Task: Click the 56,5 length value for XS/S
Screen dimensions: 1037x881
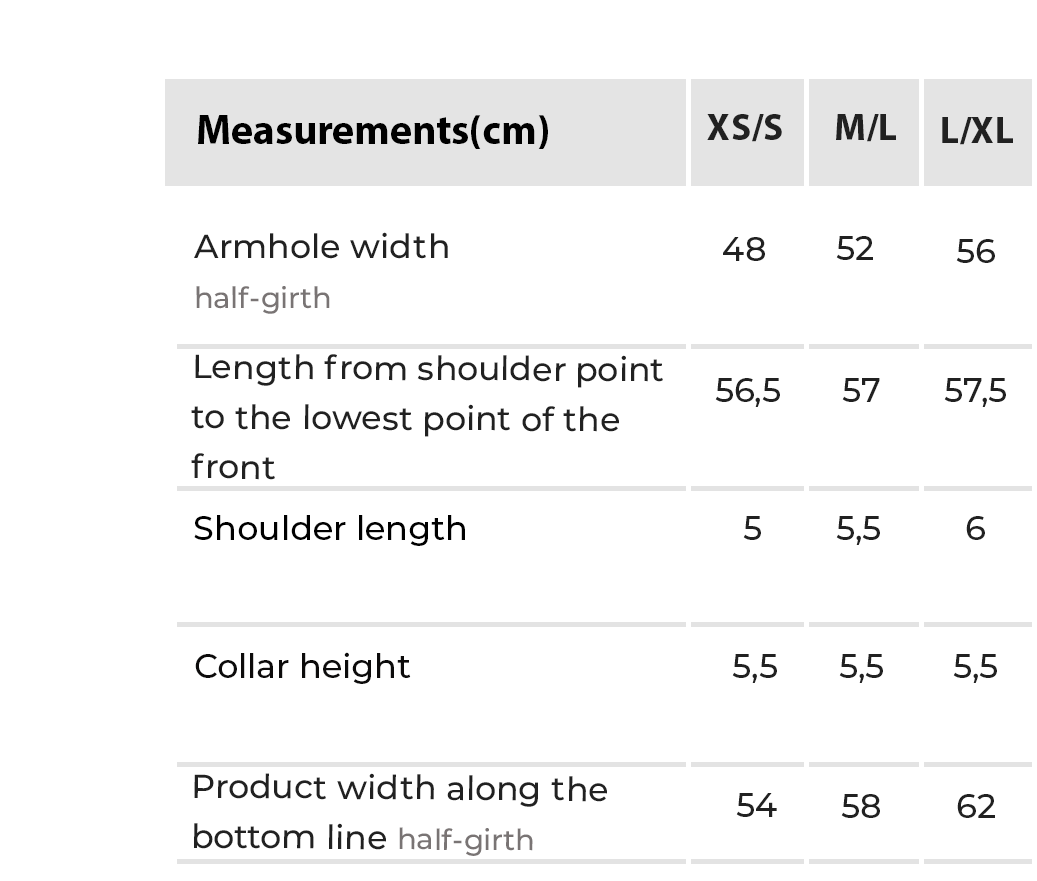Action: point(748,390)
